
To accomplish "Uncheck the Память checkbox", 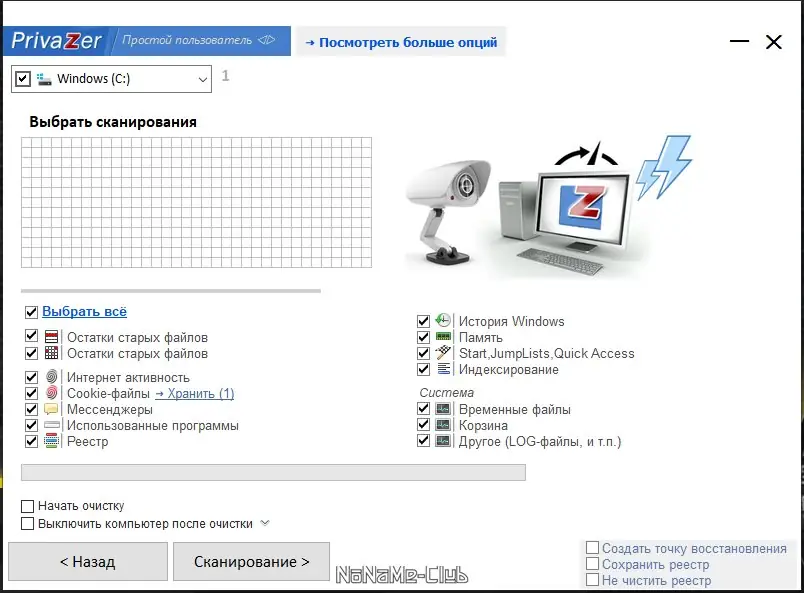I will click(x=423, y=337).
